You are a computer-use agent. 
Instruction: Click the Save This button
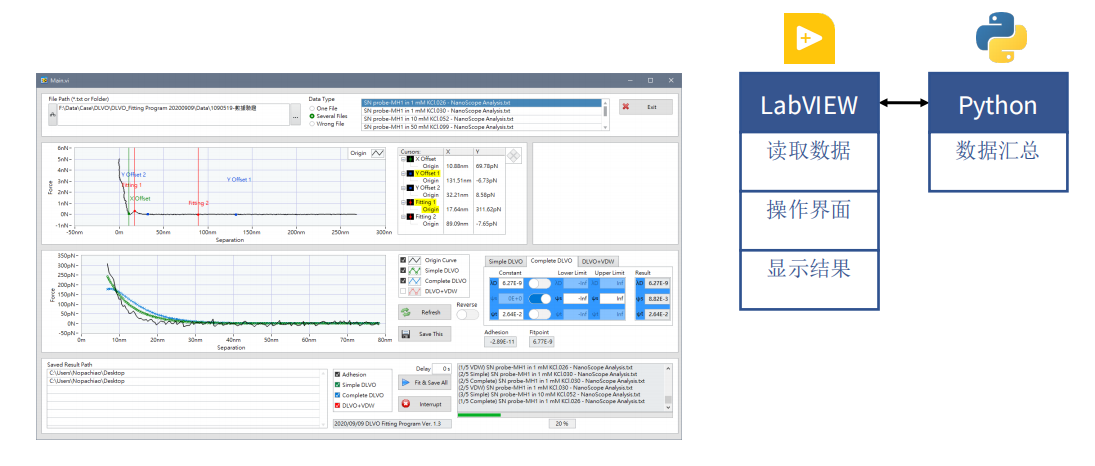click(425, 334)
